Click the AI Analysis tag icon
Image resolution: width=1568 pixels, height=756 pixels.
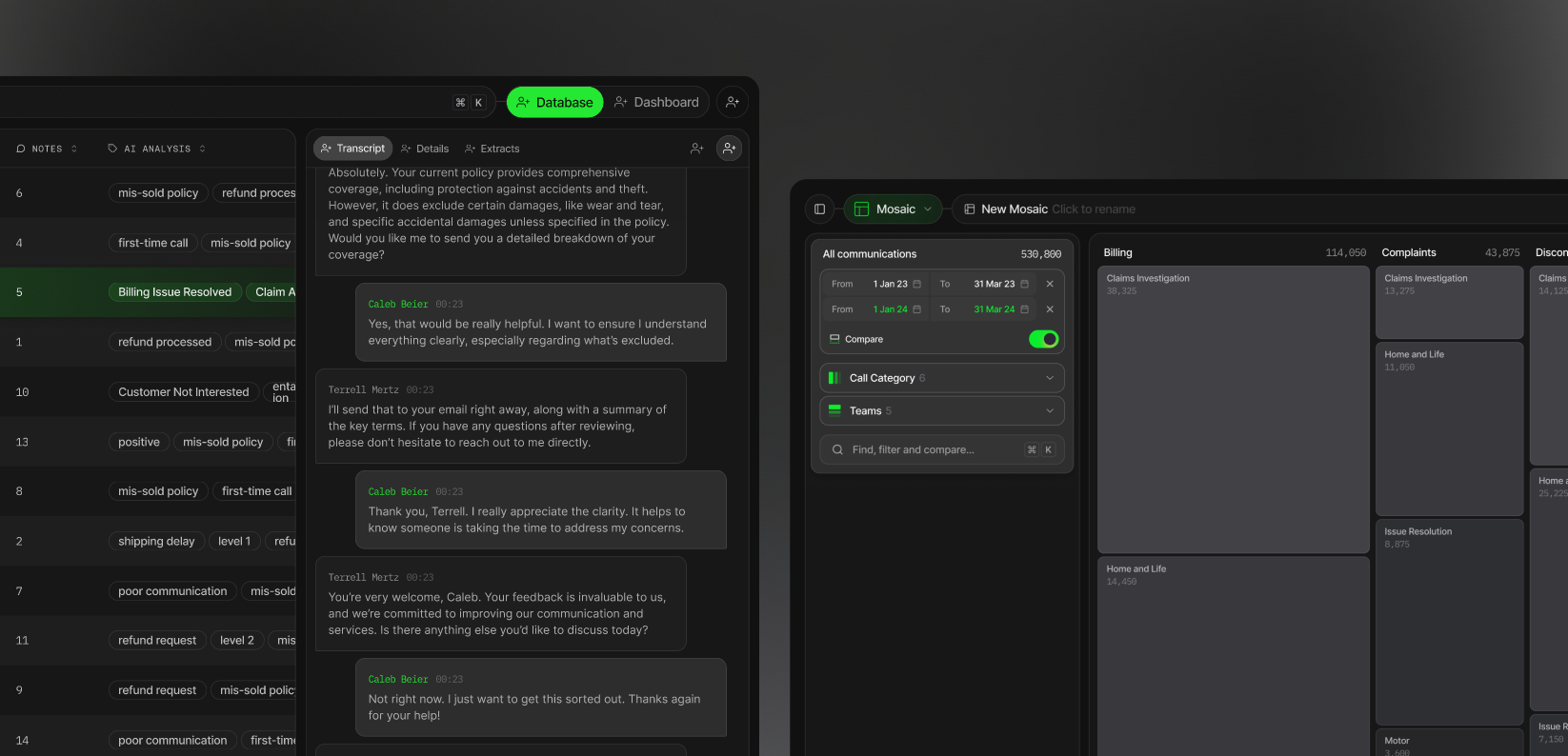click(112, 149)
